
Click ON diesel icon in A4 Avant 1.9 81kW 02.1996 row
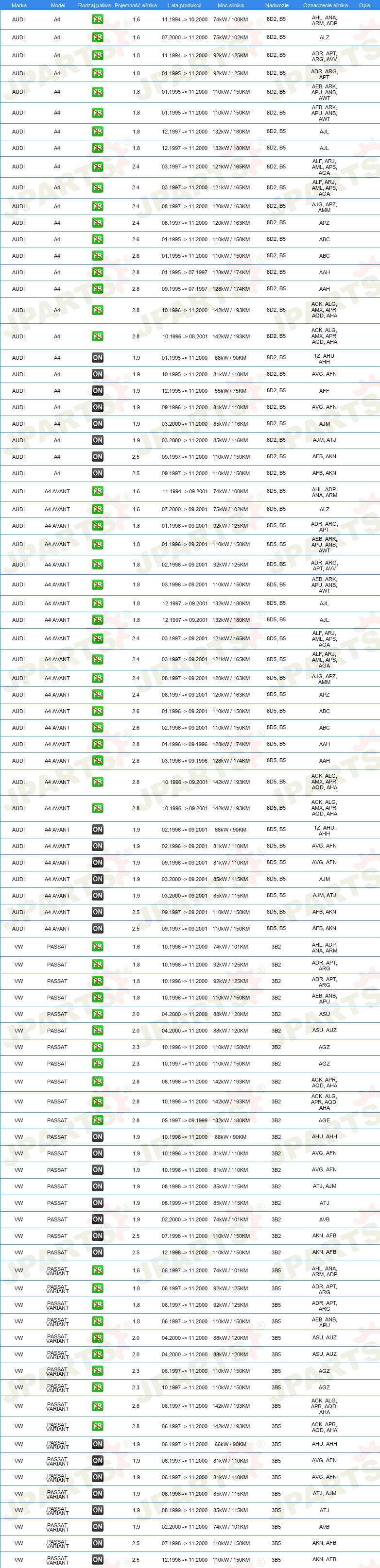point(98,846)
